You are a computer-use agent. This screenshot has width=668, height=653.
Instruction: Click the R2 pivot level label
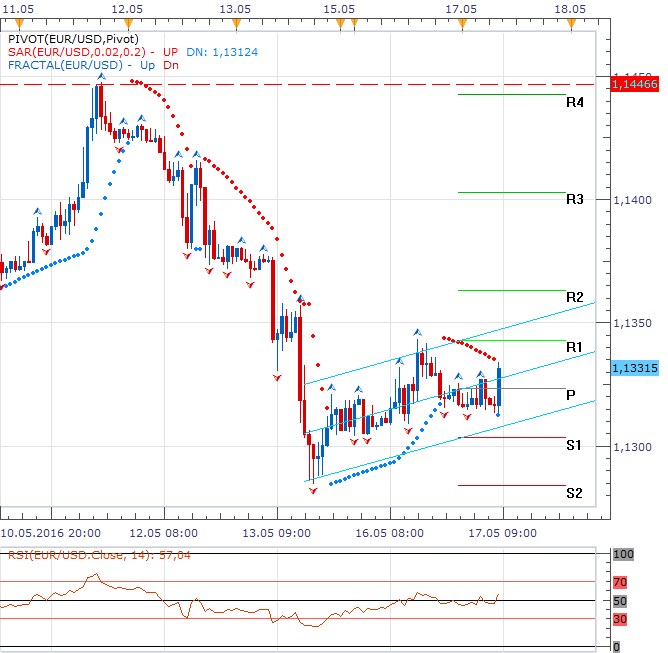[575, 297]
